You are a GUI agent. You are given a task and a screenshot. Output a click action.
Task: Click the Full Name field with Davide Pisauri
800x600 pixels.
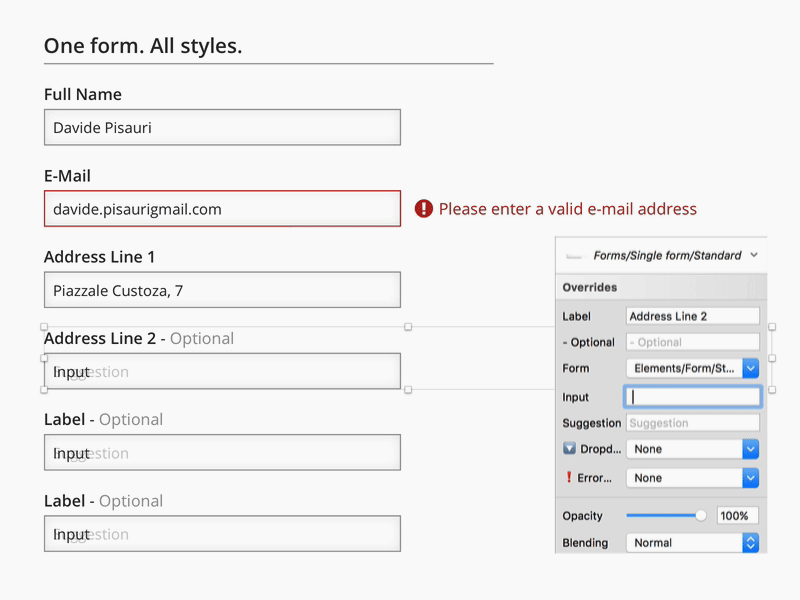(222, 128)
